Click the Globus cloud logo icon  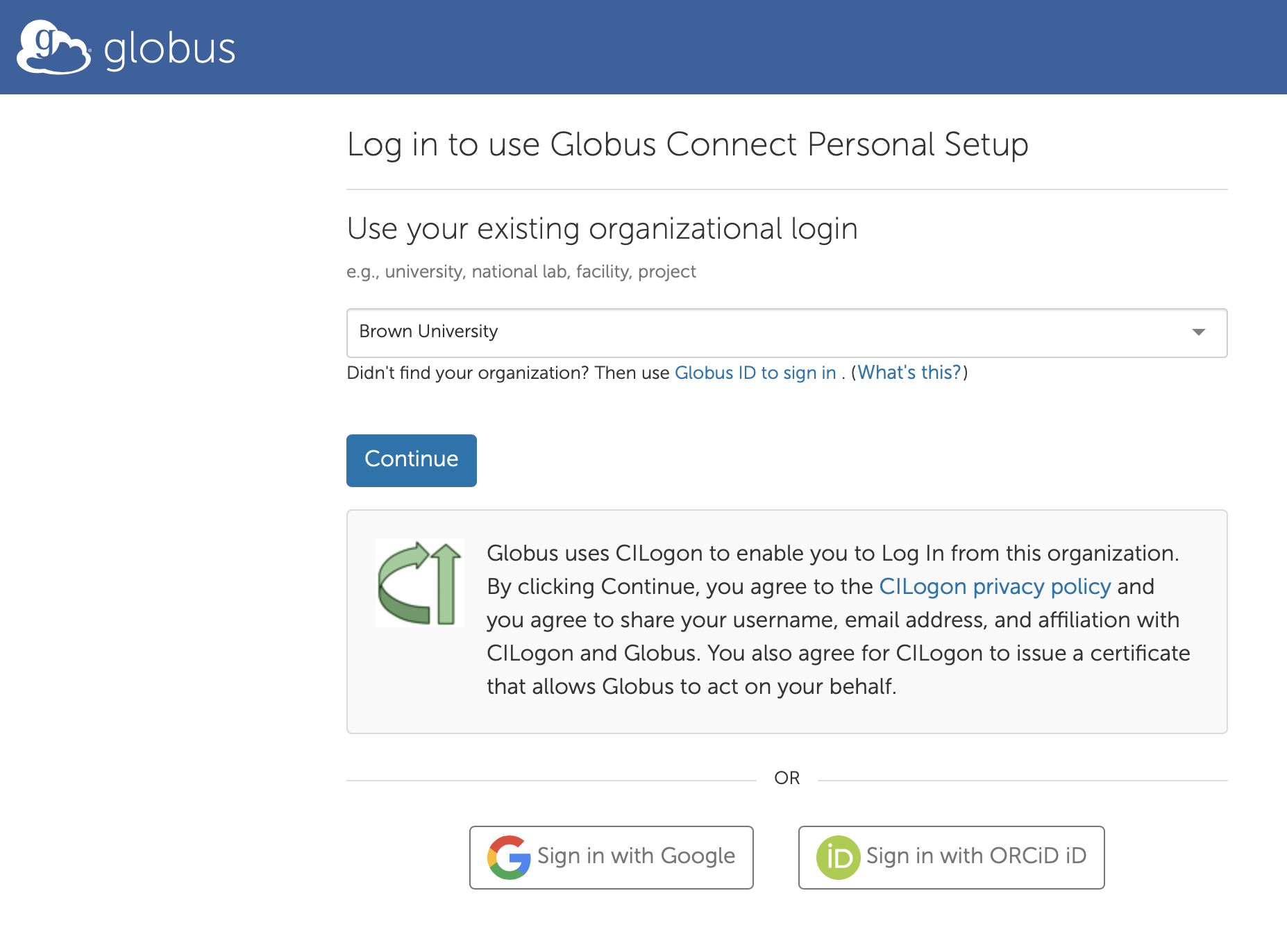[x=53, y=47]
